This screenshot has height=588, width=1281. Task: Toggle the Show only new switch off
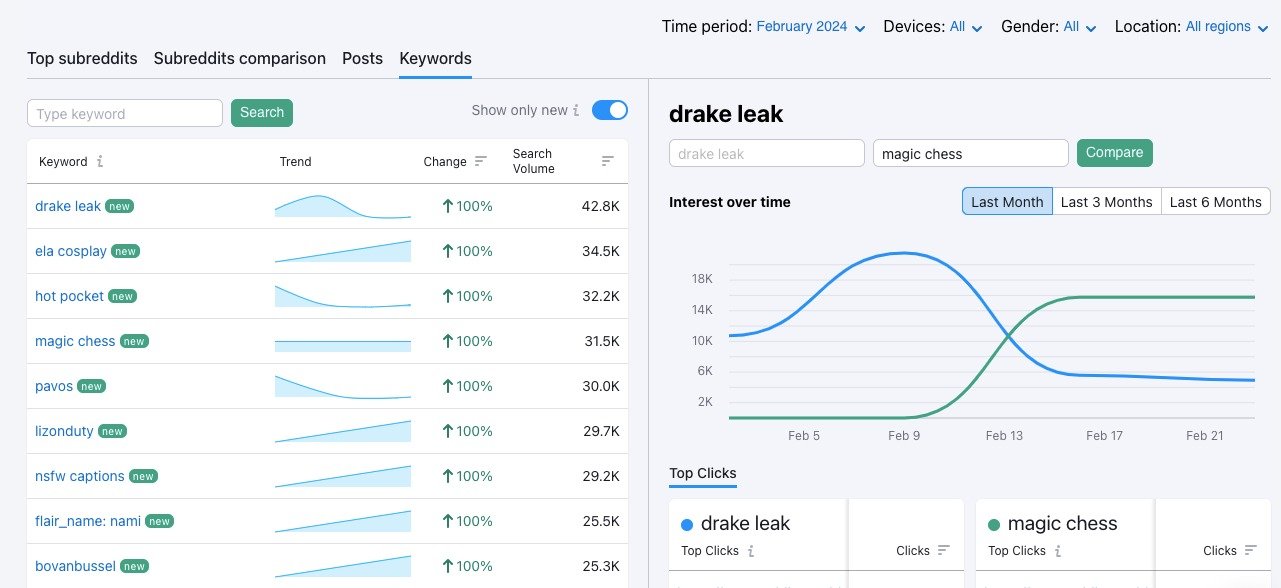tap(609, 110)
